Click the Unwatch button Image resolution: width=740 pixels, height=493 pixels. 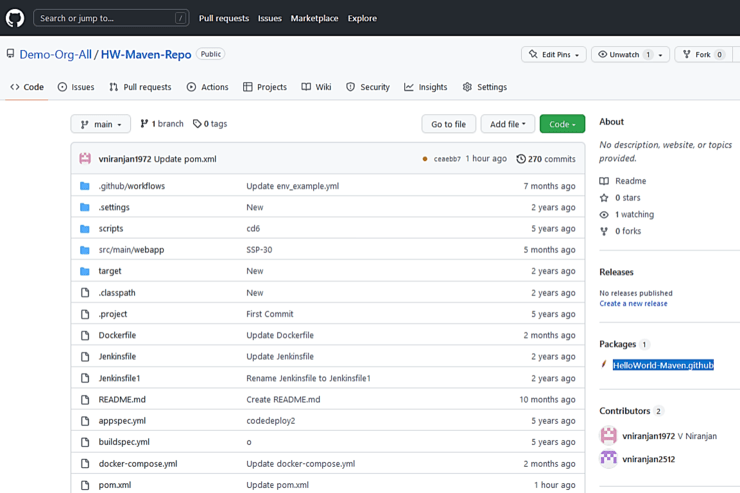point(624,55)
